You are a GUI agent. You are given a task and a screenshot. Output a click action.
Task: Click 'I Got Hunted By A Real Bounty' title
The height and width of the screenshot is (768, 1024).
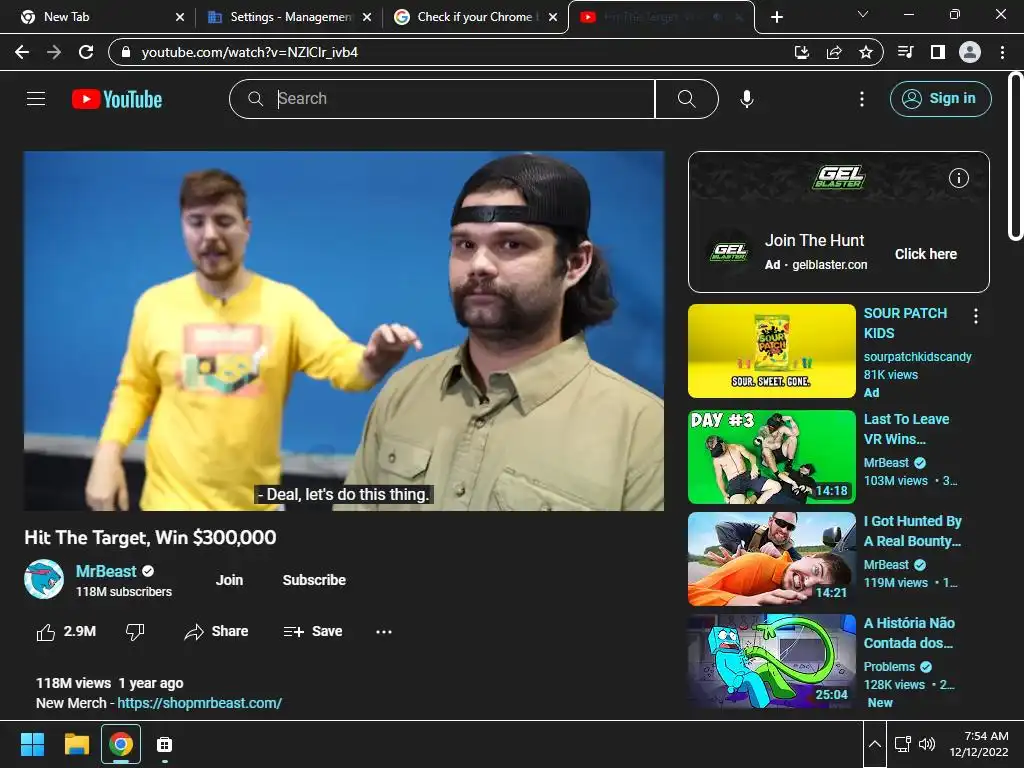[x=912, y=531]
